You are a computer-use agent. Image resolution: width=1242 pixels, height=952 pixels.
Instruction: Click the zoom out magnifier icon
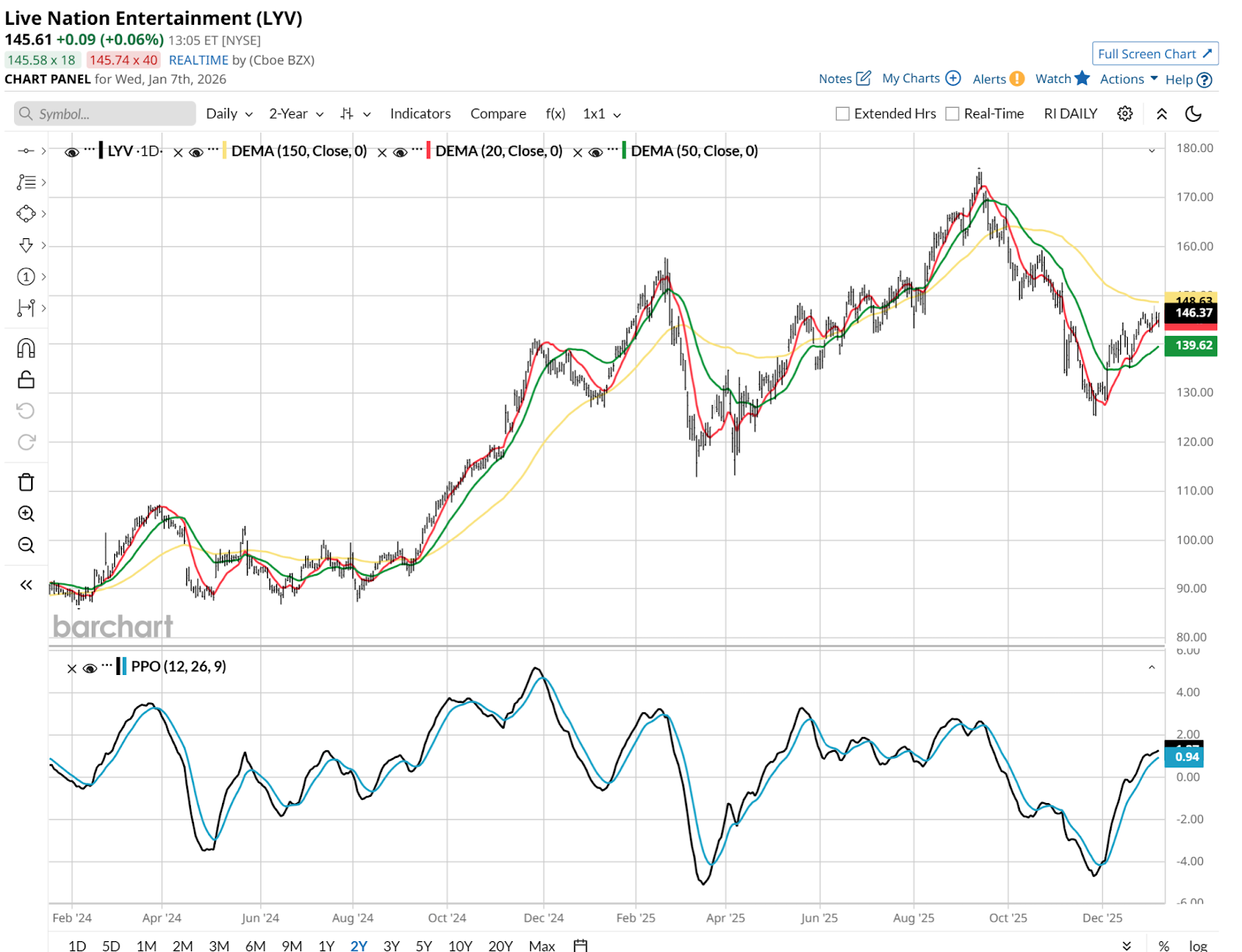pyautogui.click(x=26, y=545)
